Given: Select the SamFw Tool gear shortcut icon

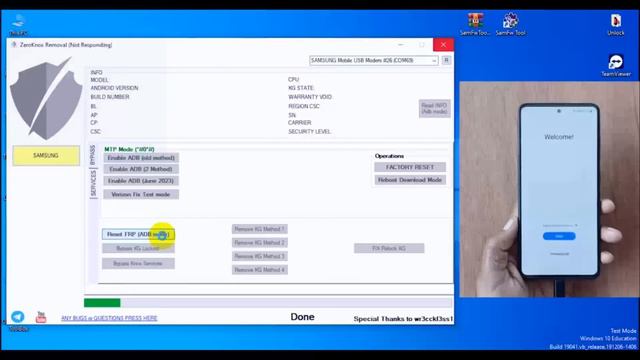Looking at the screenshot, I should pos(510,24).
